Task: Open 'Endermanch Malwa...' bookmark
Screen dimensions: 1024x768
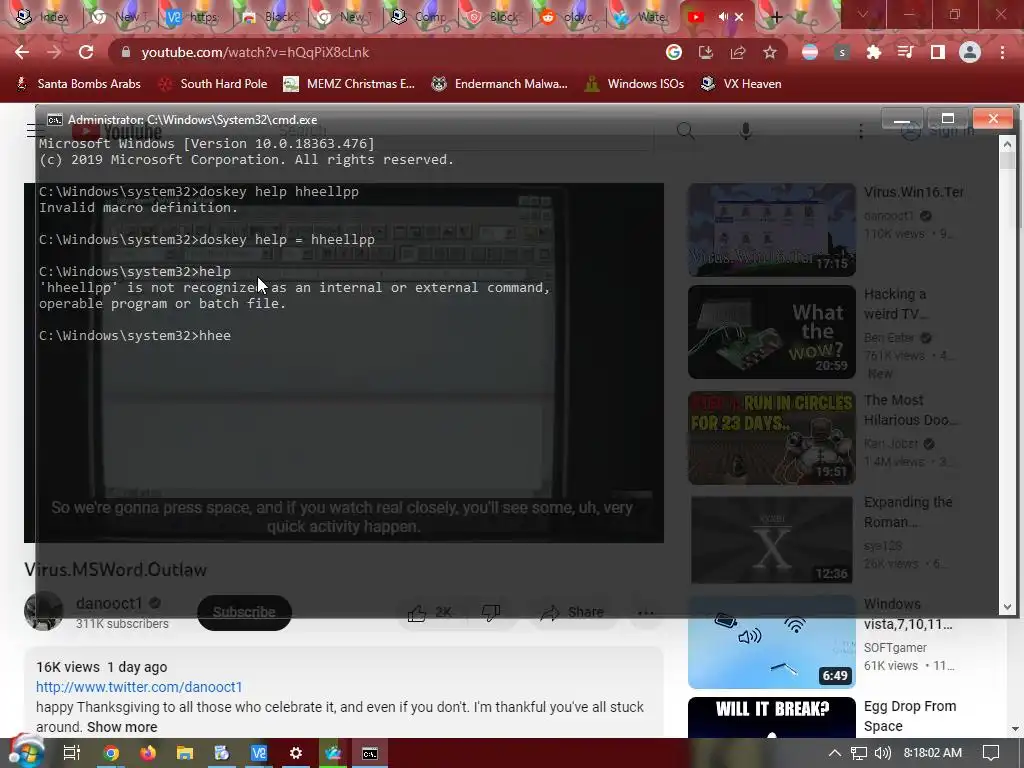Action: (499, 84)
